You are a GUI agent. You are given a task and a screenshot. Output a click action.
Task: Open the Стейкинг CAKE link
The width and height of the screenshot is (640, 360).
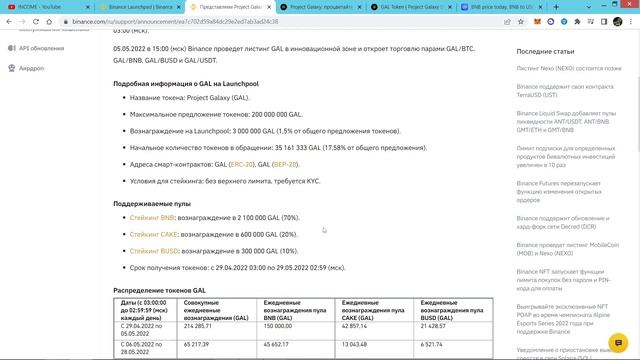click(x=153, y=234)
